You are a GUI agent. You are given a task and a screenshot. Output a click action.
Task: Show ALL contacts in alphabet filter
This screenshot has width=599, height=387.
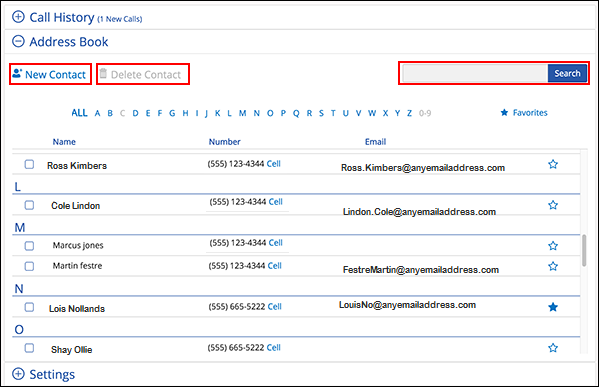point(79,113)
